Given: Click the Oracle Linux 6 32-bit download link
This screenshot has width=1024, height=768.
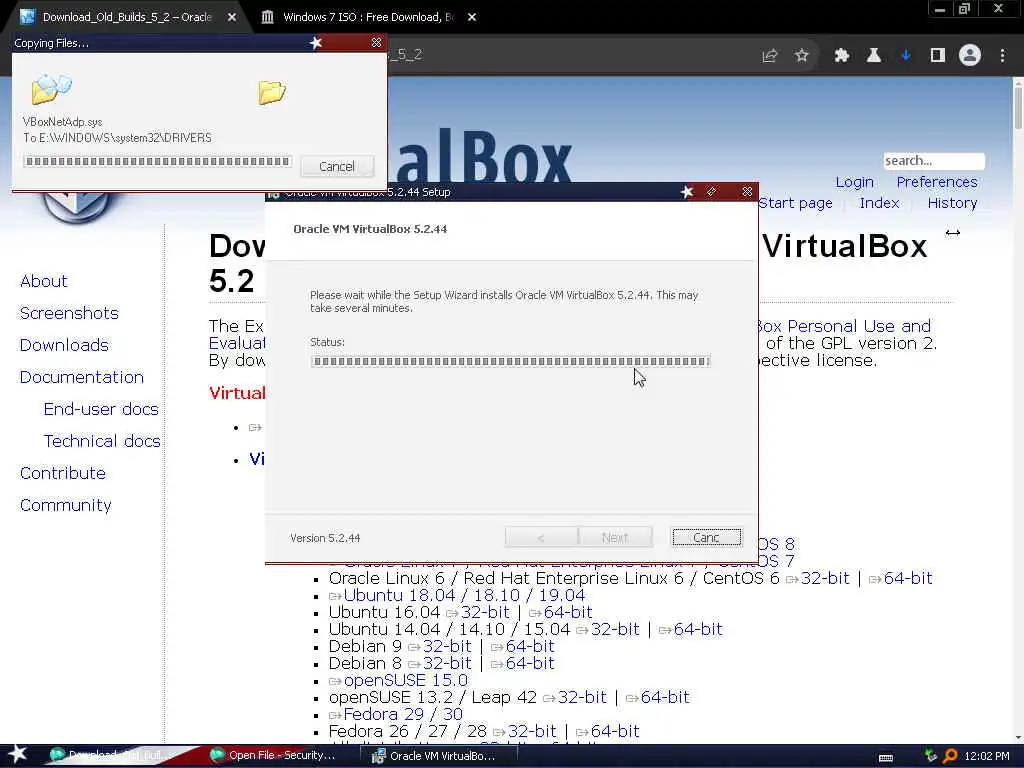Looking at the screenshot, I should [825, 579].
